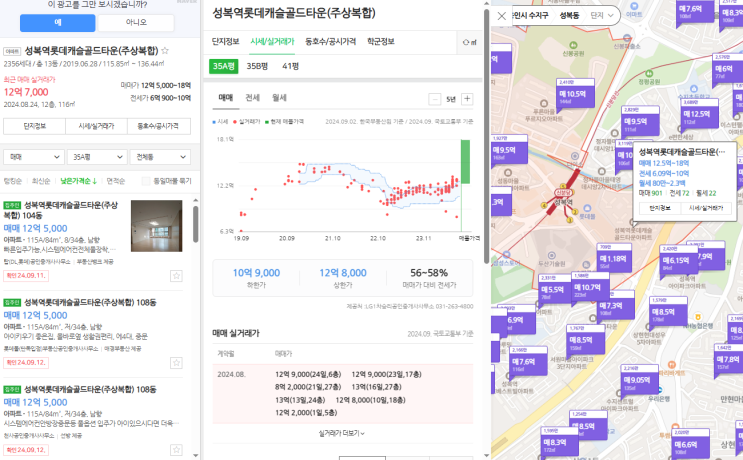Click the detail panel scrollbar thumb
This screenshot has height=460, width=743.
click(x=486, y=136)
